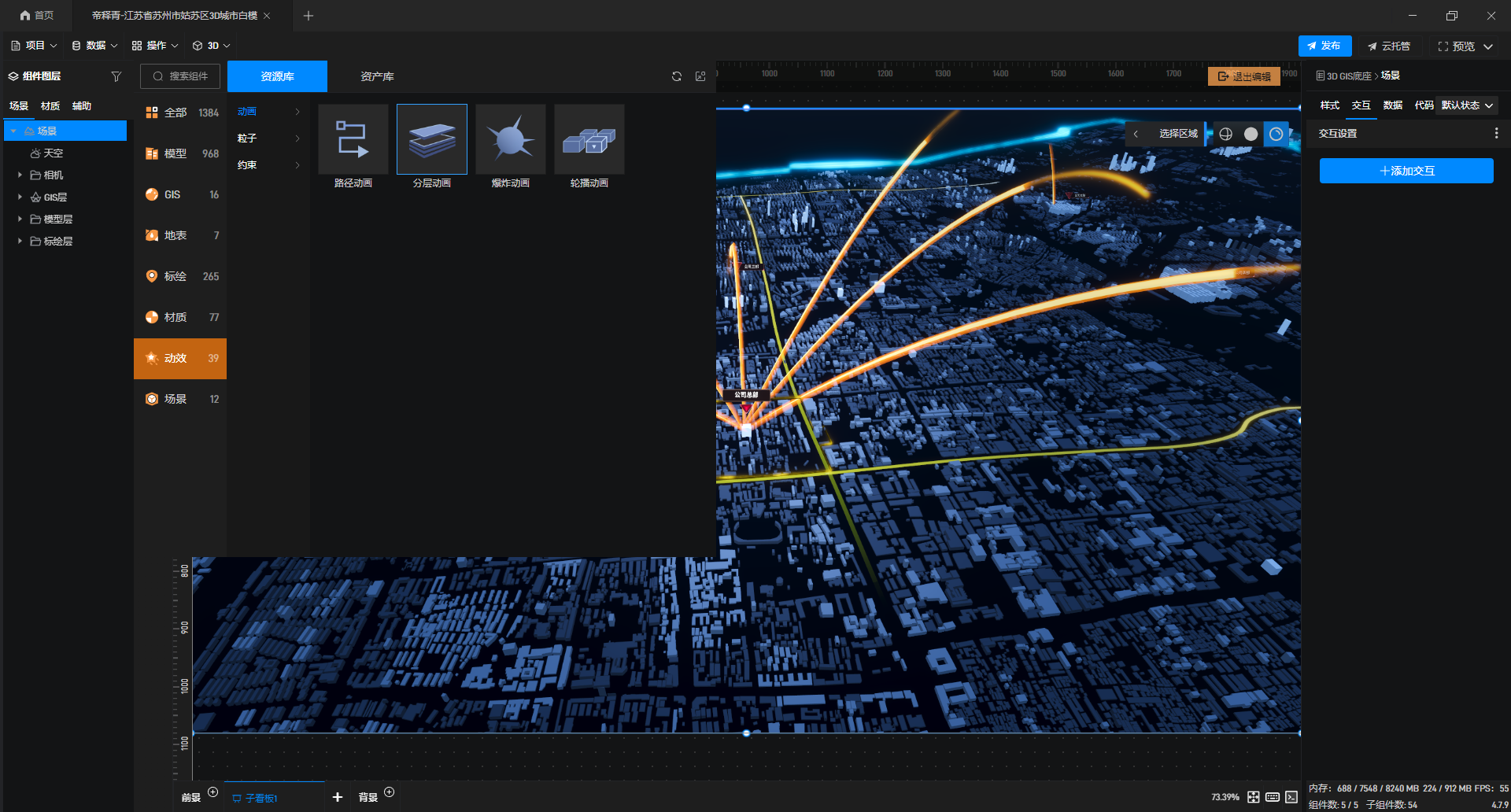The width and height of the screenshot is (1511, 812).
Task: Toggle the ring circle selection mode
Action: (1276, 134)
